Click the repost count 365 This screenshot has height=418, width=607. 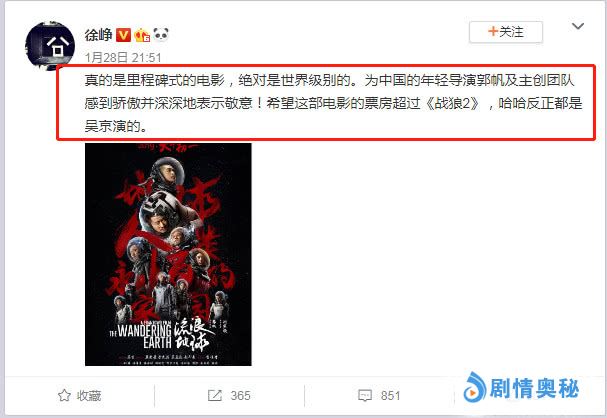pos(240,396)
